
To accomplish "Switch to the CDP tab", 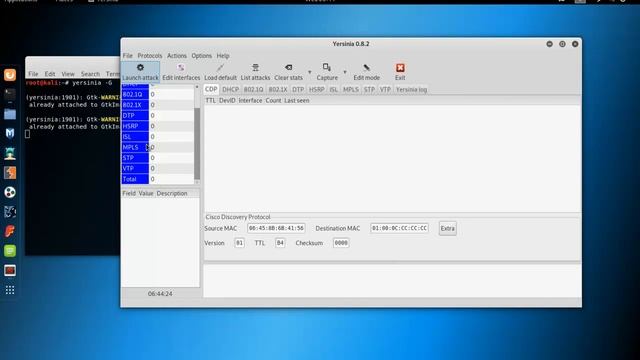I will [211, 89].
